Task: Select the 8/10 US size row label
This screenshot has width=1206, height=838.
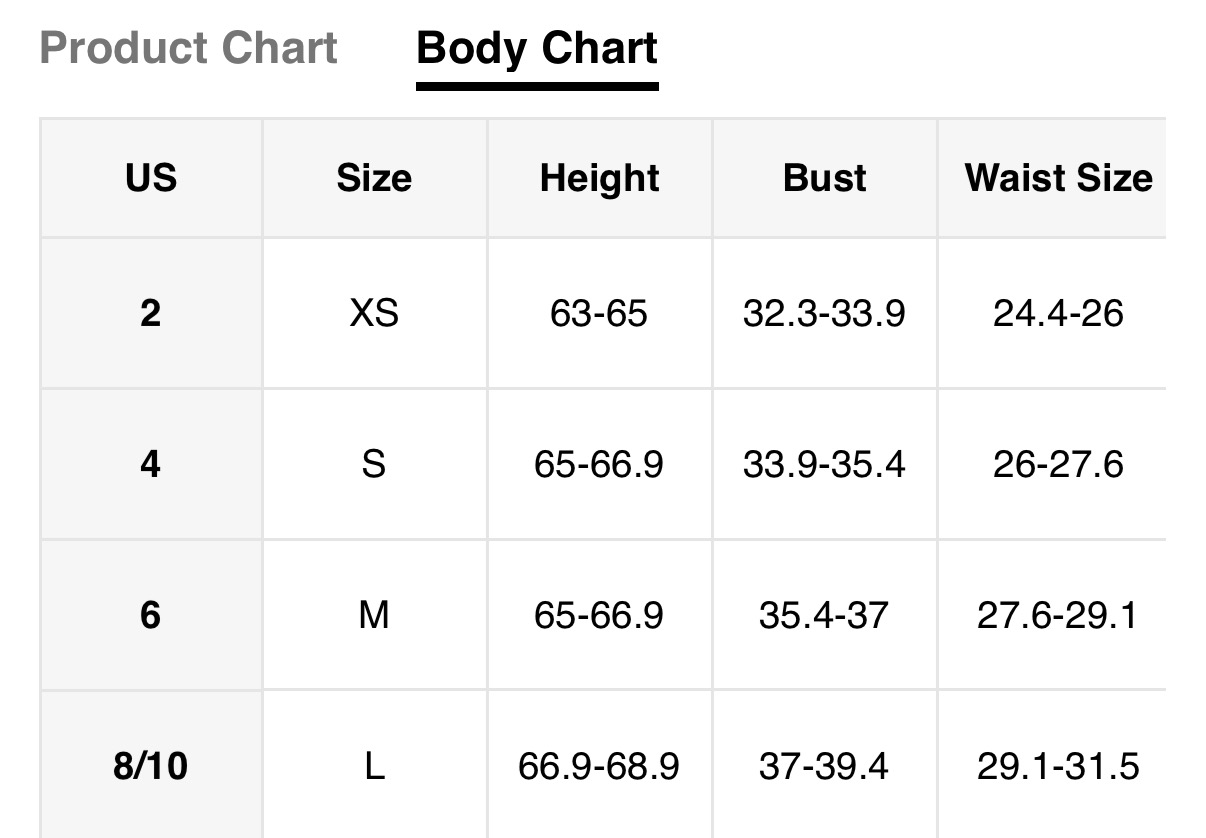Action: [x=151, y=766]
